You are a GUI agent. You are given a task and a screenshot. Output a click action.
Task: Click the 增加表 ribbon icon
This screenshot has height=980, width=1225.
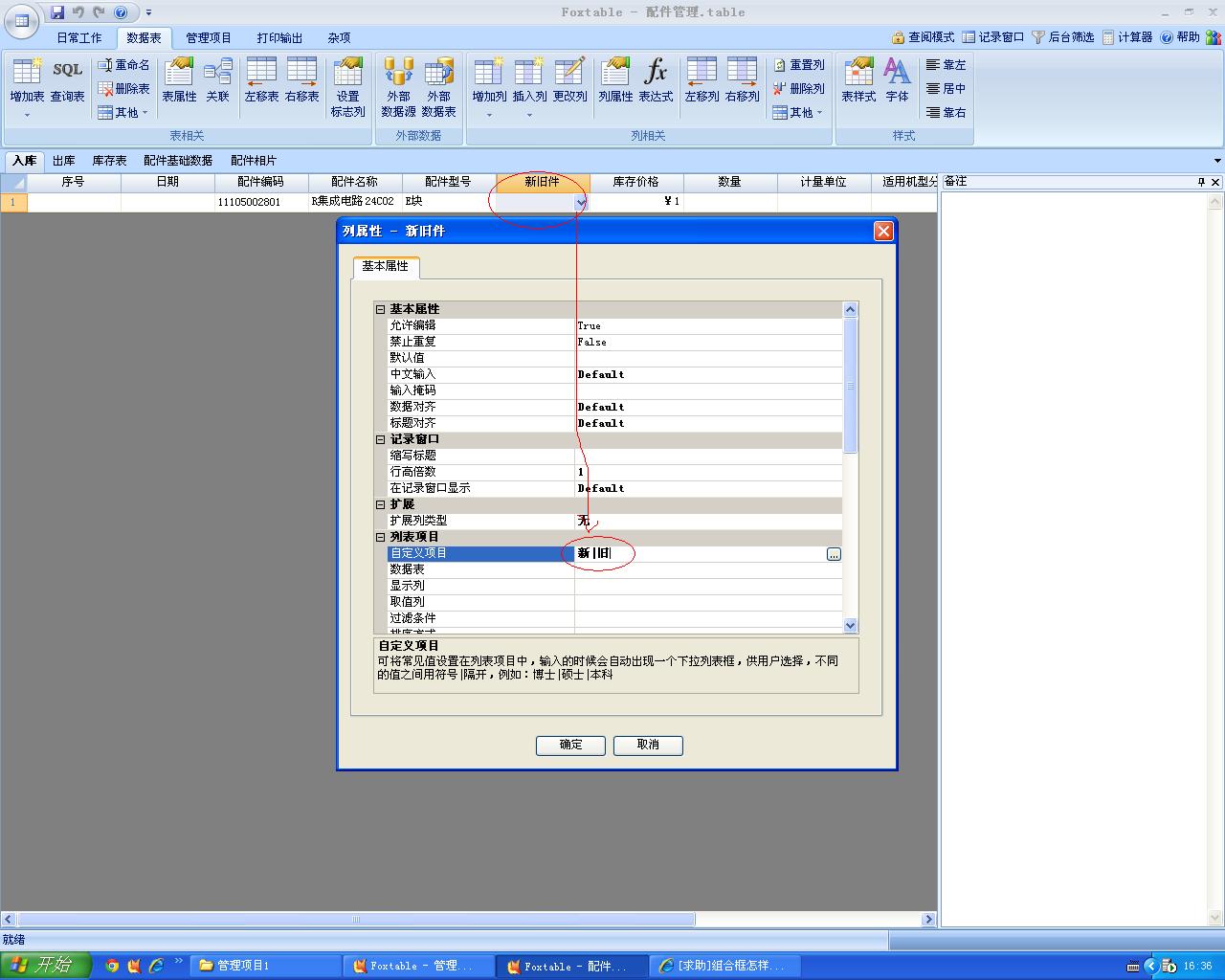27,78
